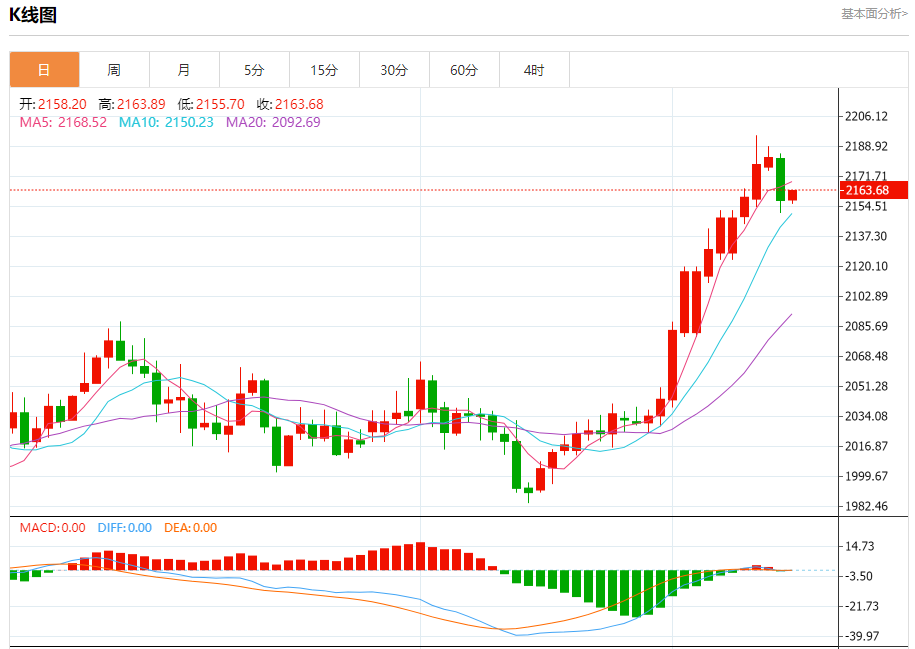Screen dimensions: 915x649
Task: Click the 2102.89 price axis label
Action: click(867, 296)
